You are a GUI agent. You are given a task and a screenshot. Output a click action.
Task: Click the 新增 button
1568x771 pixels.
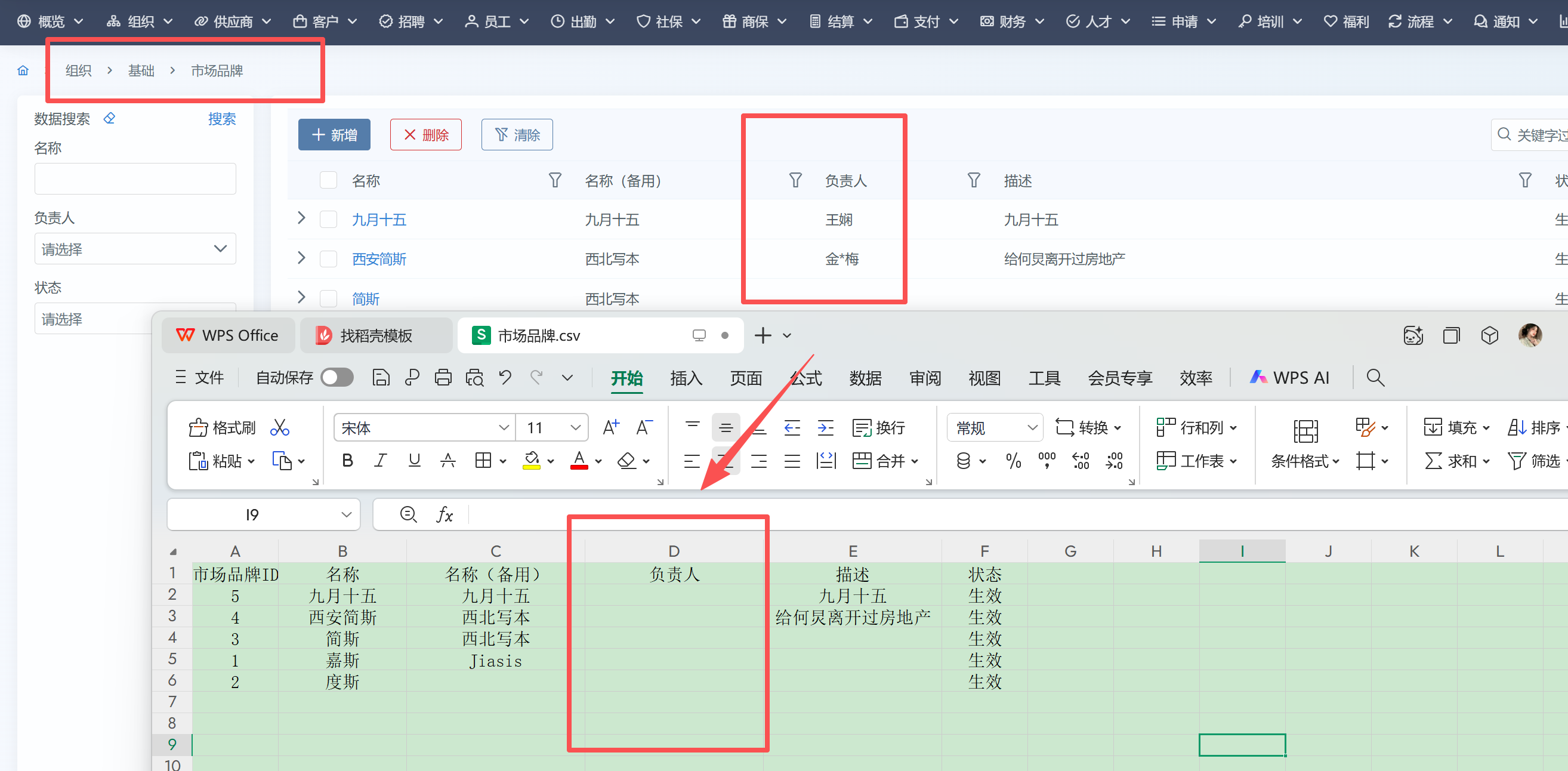(334, 135)
